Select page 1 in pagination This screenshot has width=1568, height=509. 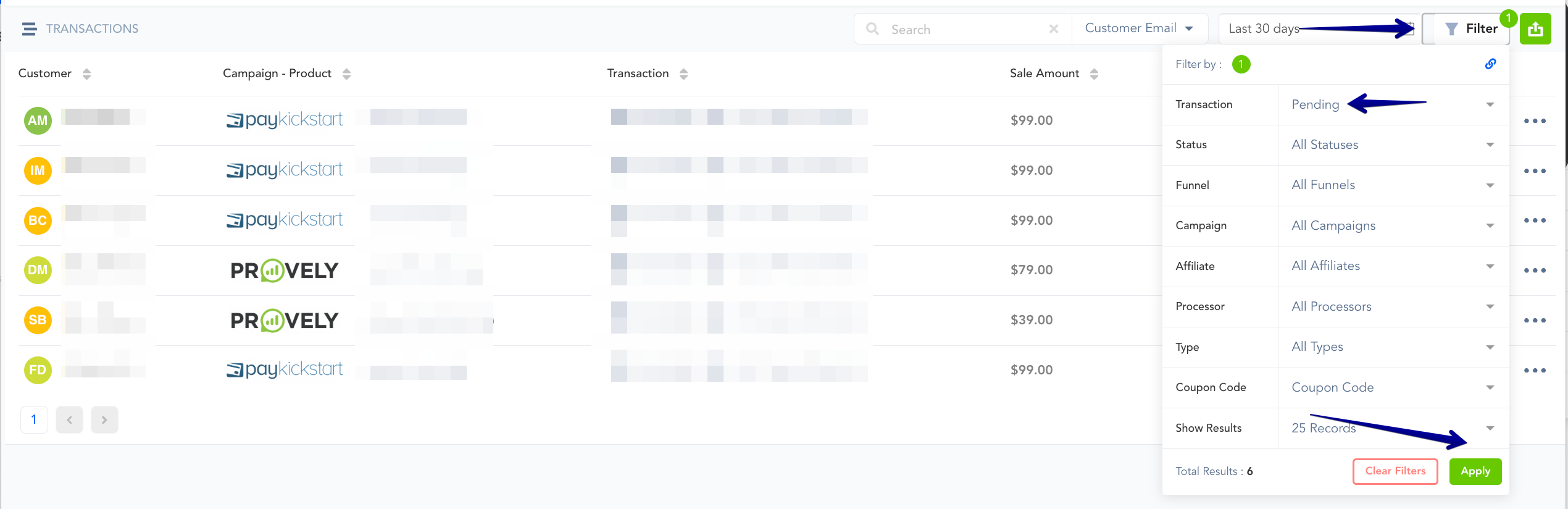[x=34, y=420]
